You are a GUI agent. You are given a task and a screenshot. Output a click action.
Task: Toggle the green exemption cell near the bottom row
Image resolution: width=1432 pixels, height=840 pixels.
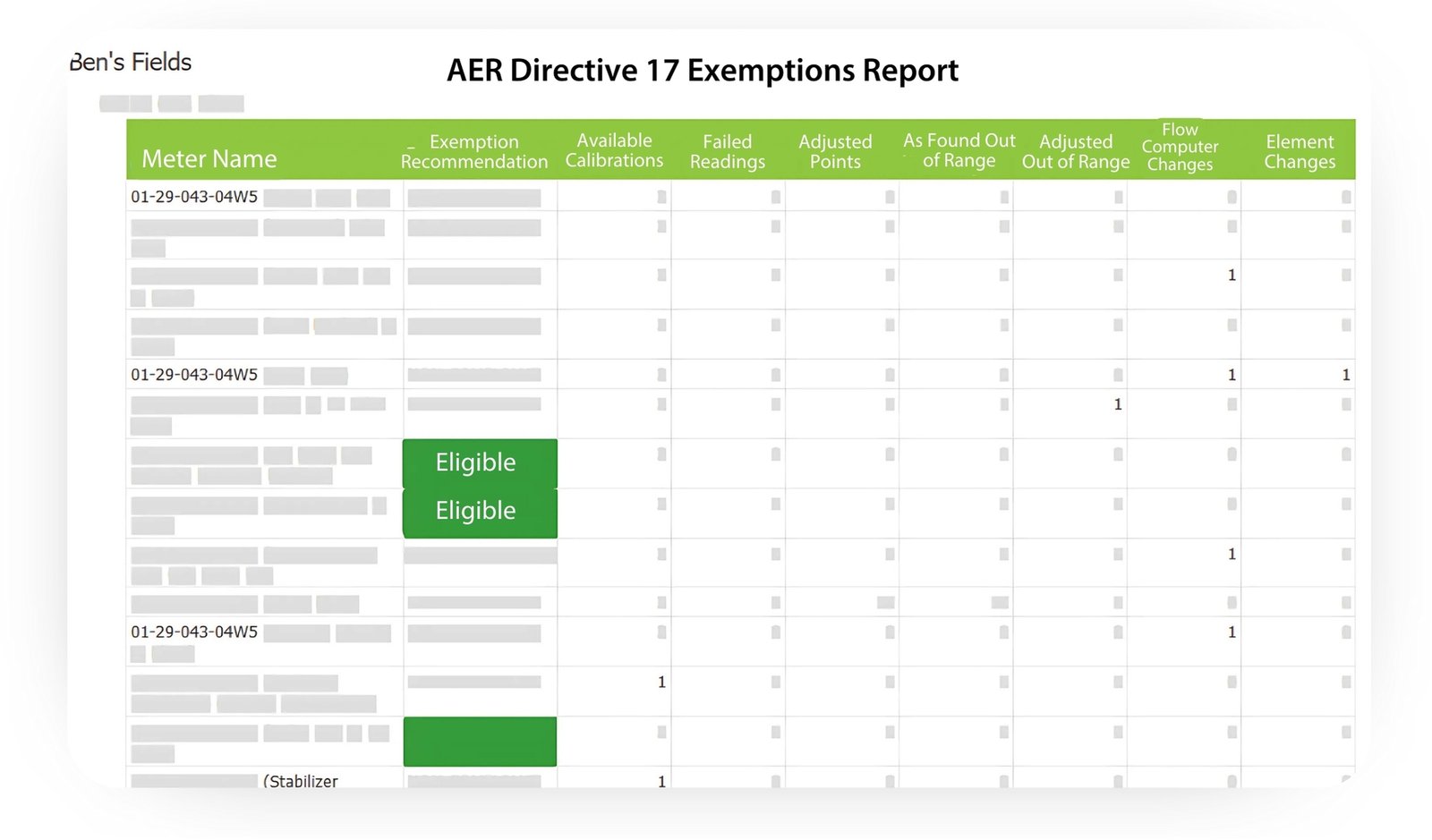click(480, 742)
